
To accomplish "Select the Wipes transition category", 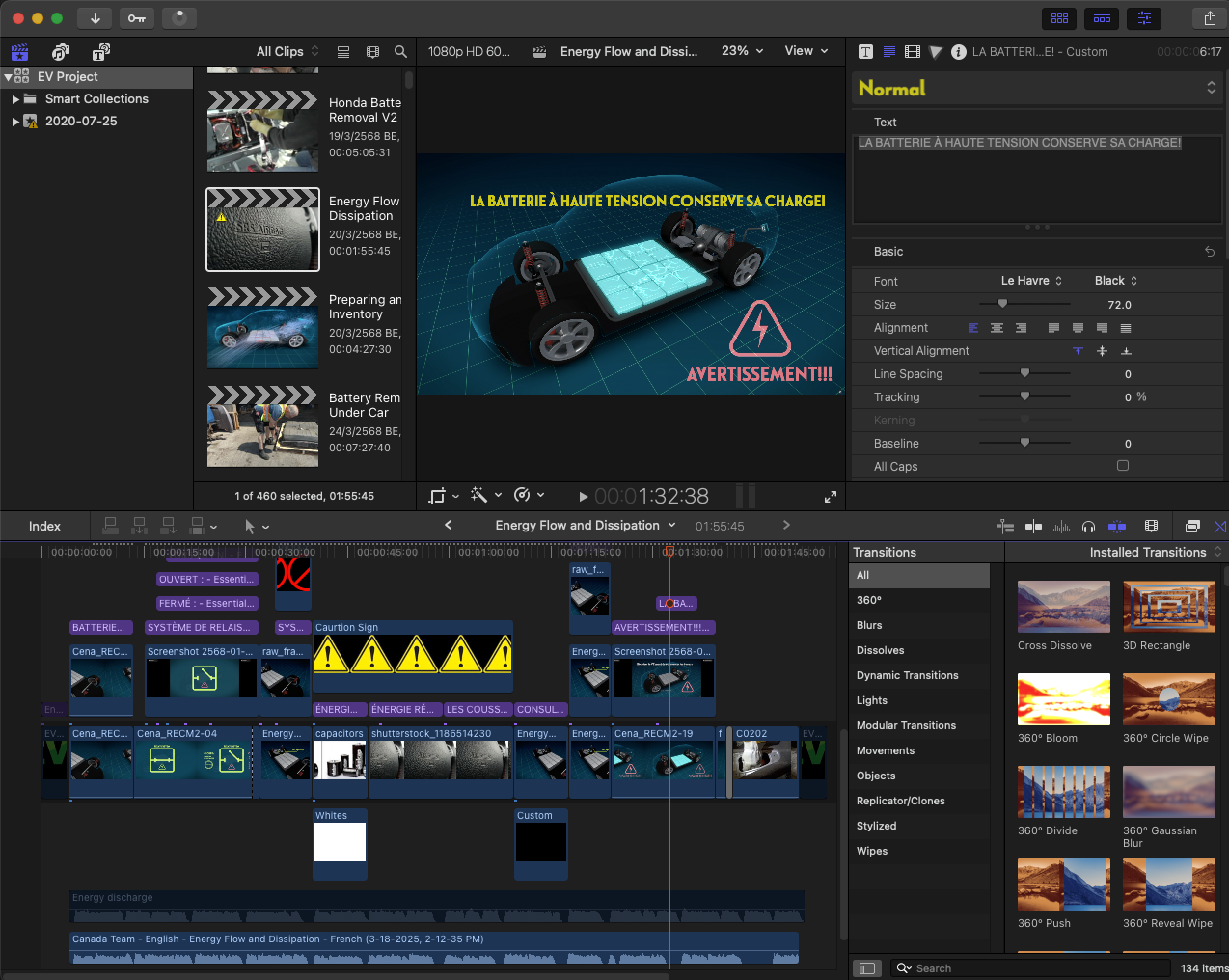I will pos(871,851).
